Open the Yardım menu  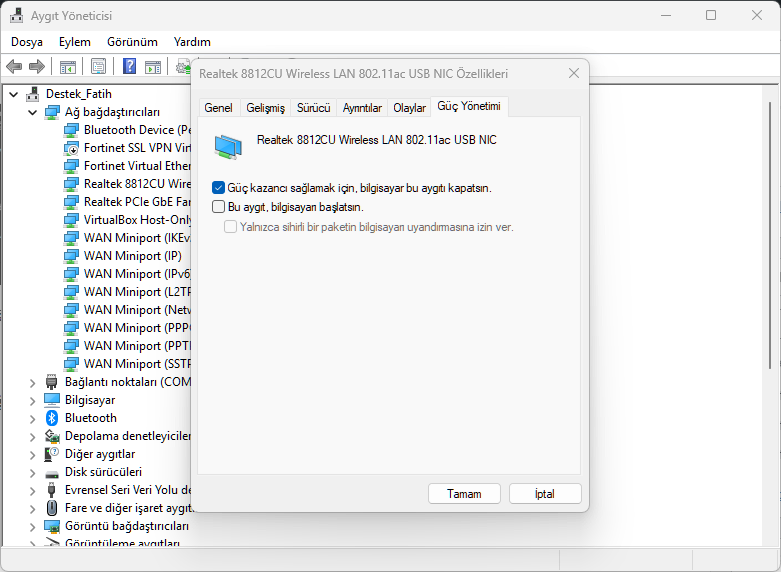click(x=192, y=42)
